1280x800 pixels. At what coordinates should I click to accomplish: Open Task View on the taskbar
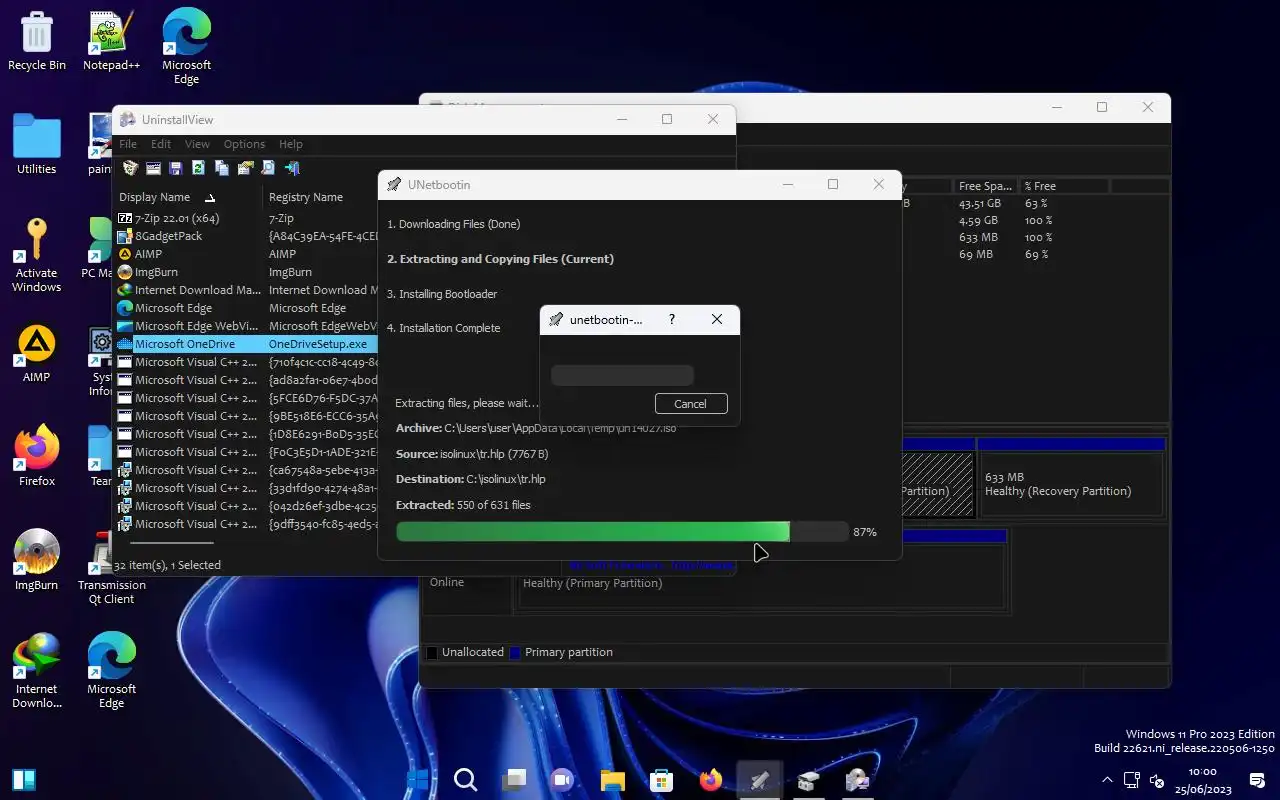click(514, 780)
